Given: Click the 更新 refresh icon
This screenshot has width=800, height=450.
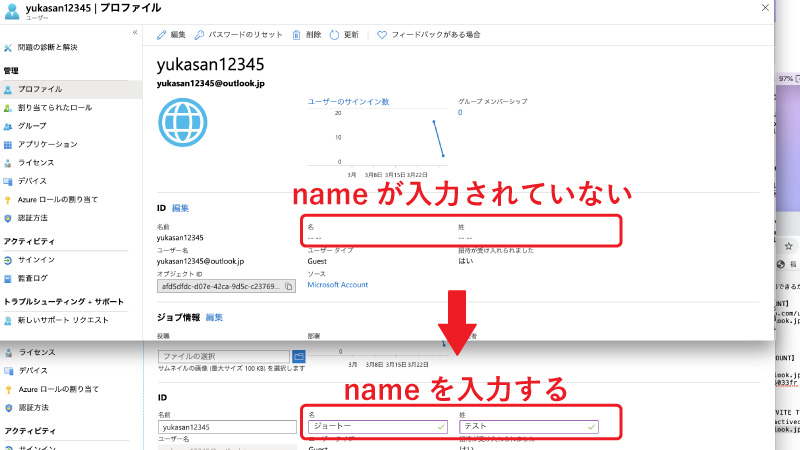Looking at the screenshot, I should tap(334, 34).
